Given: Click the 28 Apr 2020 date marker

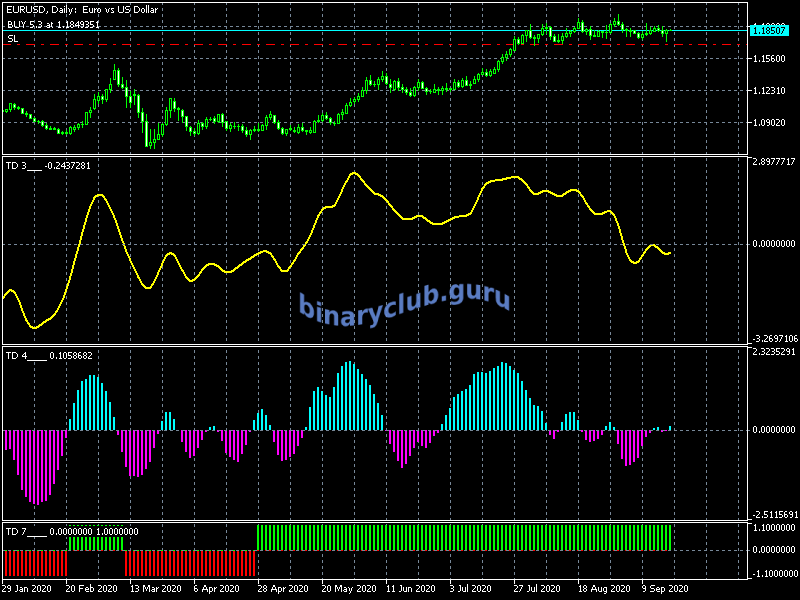Looking at the screenshot, I should (x=282, y=590).
